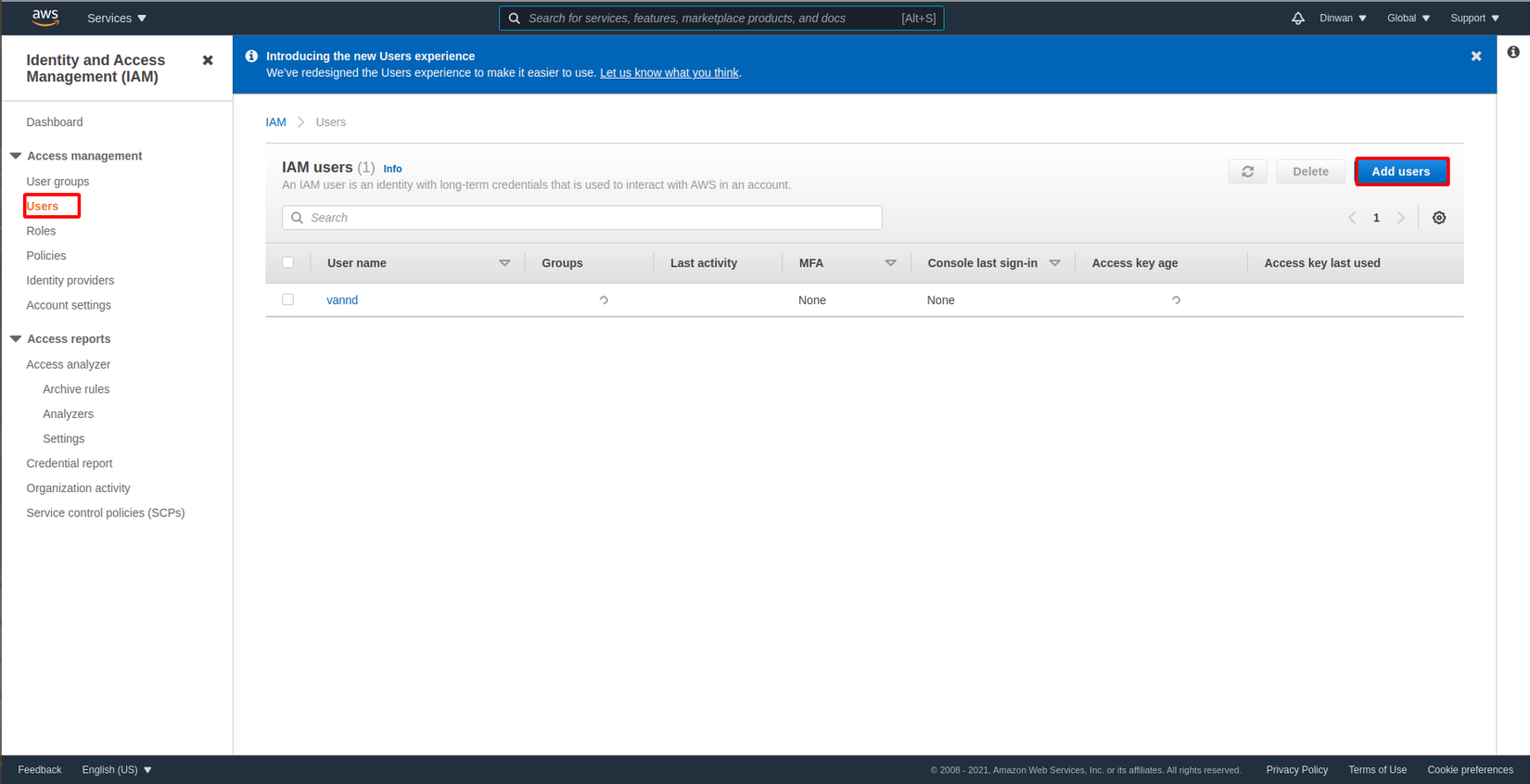Click the Last activity column header
1530x784 pixels.
click(x=704, y=263)
